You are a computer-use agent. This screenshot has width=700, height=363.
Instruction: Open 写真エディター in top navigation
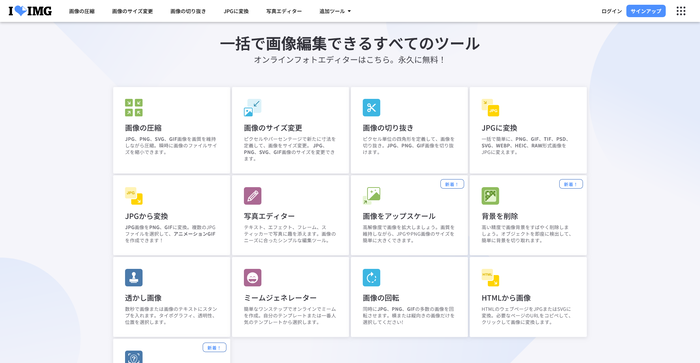pyautogui.click(x=284, y=11)
